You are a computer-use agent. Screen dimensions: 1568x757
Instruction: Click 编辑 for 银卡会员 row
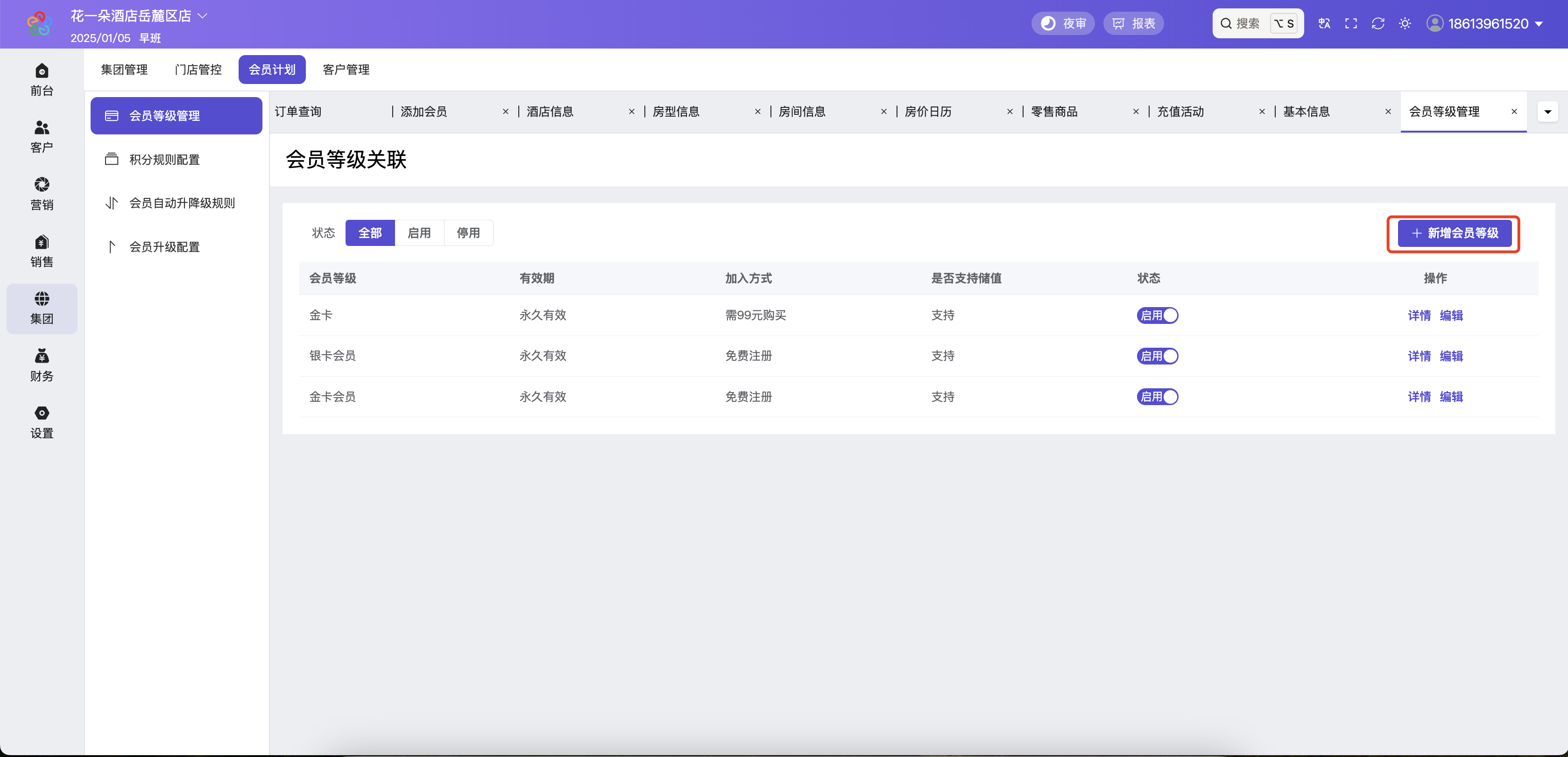1451,356
